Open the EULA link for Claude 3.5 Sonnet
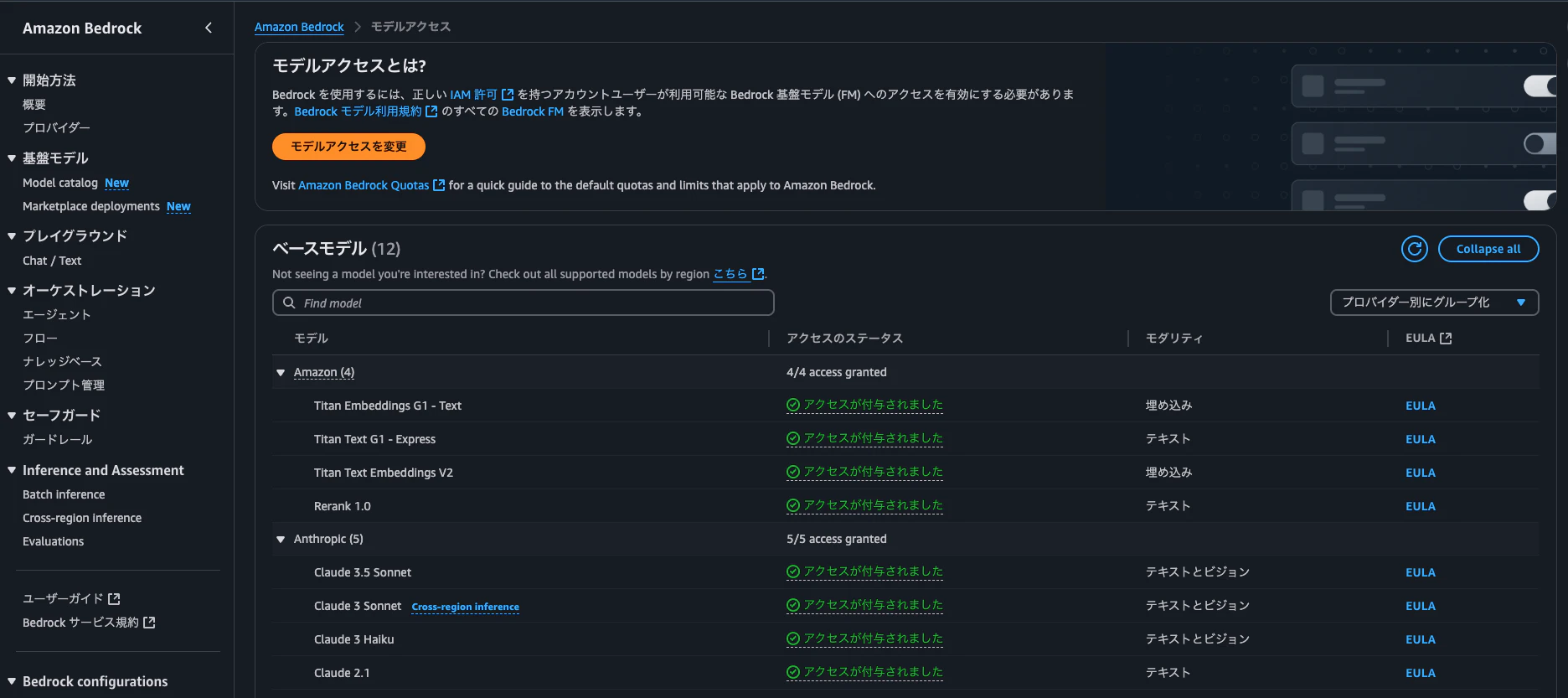Image resolution: width=1568 pixels, height=698 pixels. (1421, 572)
